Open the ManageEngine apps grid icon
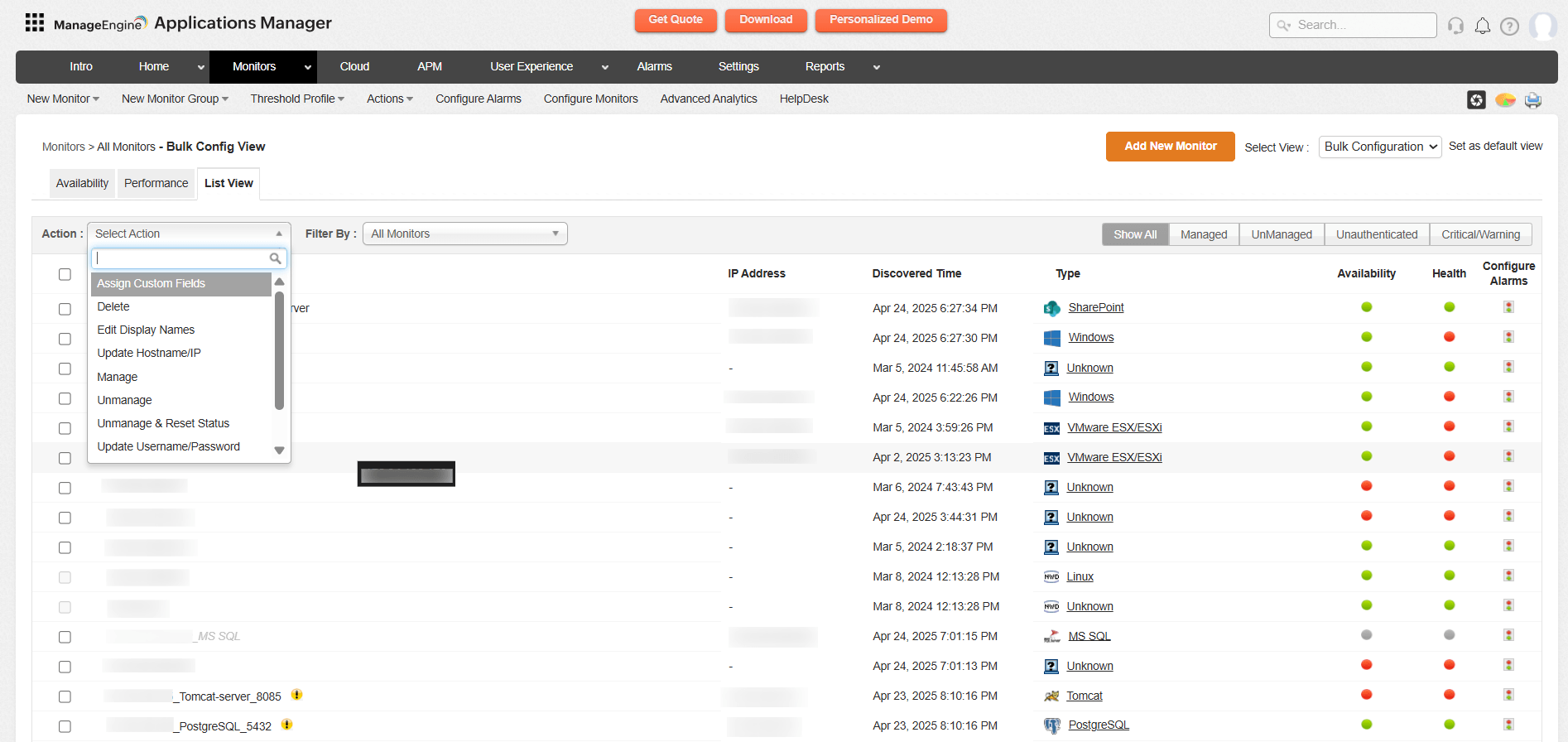Image resolution: width=1568 pixels, height=742 pixels. coord(35,22)
